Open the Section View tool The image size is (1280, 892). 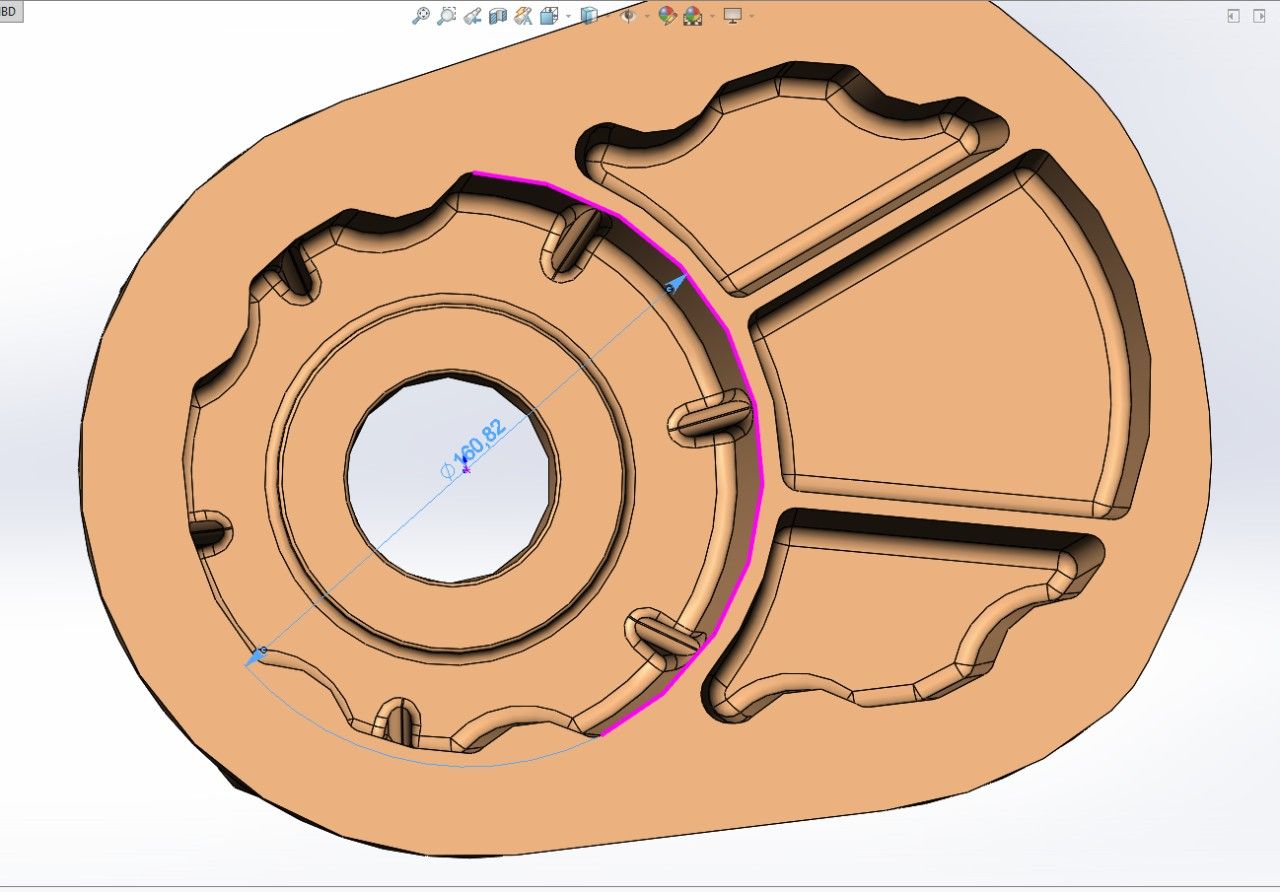(x=498, y=16)
